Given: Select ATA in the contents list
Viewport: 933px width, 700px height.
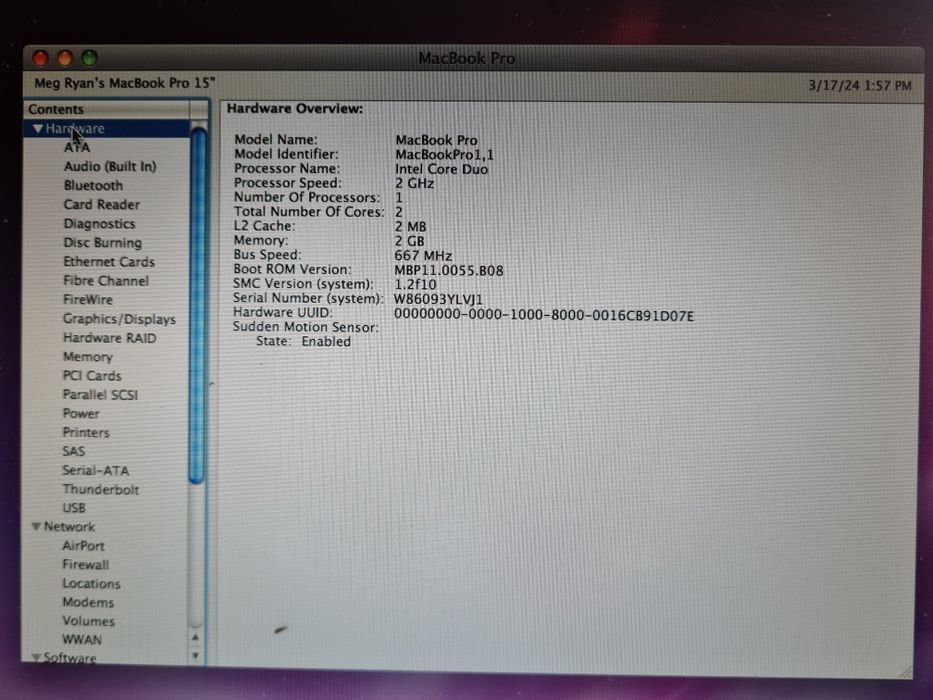Looking at the screenshot, I should coord(77,147).
